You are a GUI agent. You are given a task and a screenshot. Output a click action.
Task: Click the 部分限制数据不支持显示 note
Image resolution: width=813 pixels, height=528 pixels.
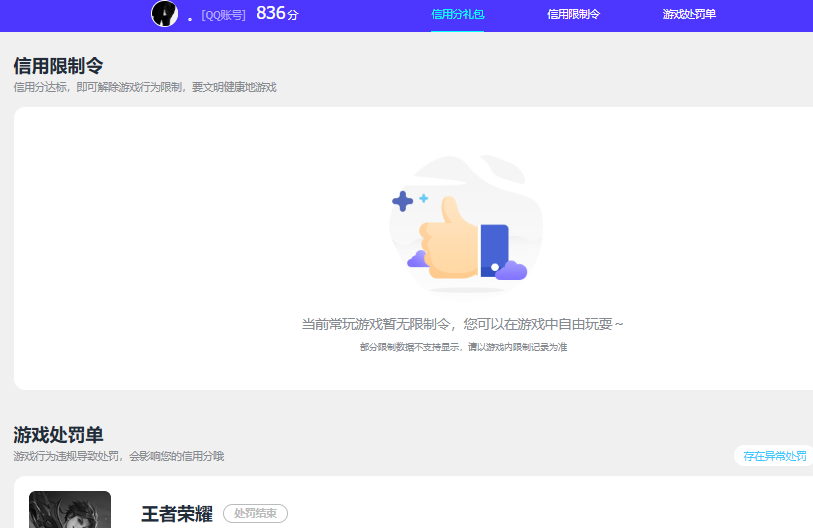tap(464, 347)
